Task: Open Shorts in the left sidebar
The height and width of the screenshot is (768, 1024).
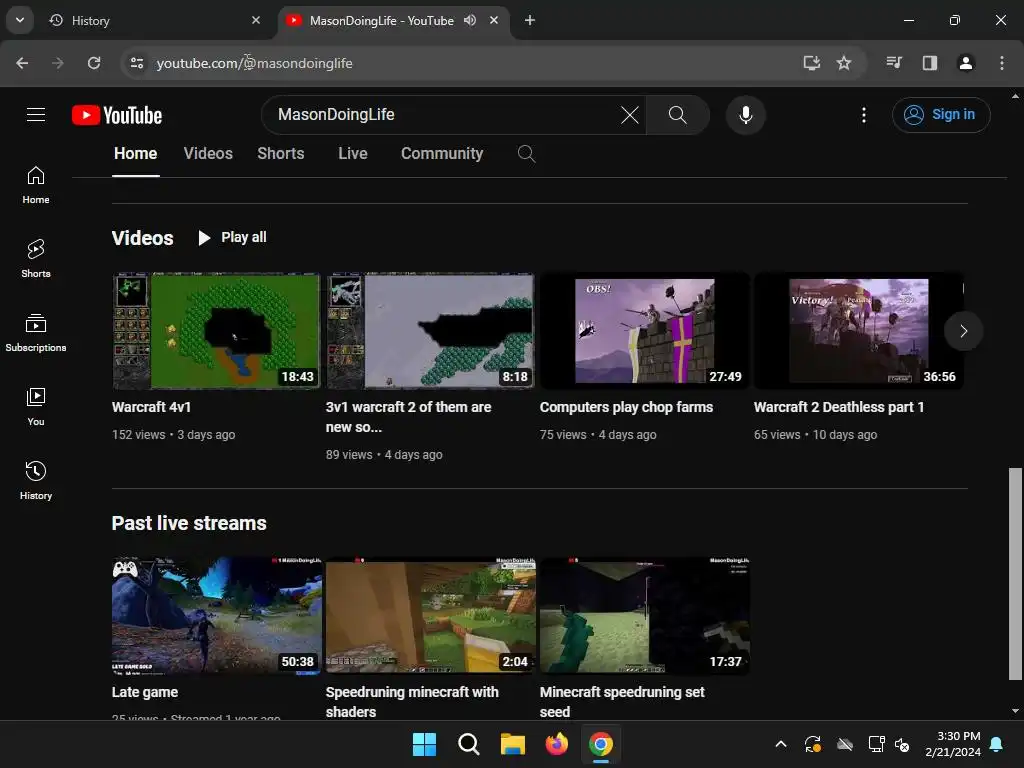Action: tap(36, 259)
